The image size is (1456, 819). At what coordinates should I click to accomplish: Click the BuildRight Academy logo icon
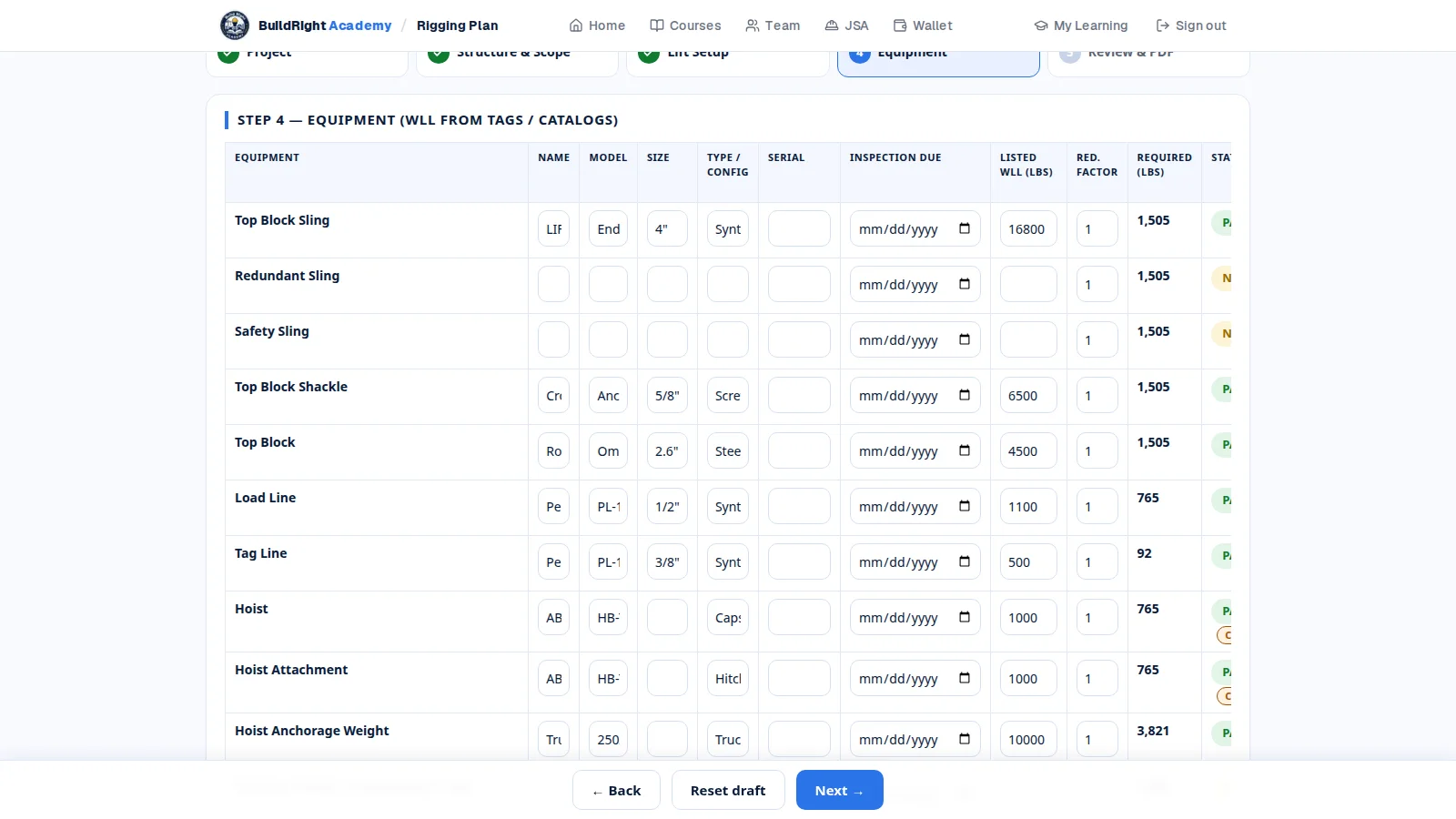pos(235,25)
